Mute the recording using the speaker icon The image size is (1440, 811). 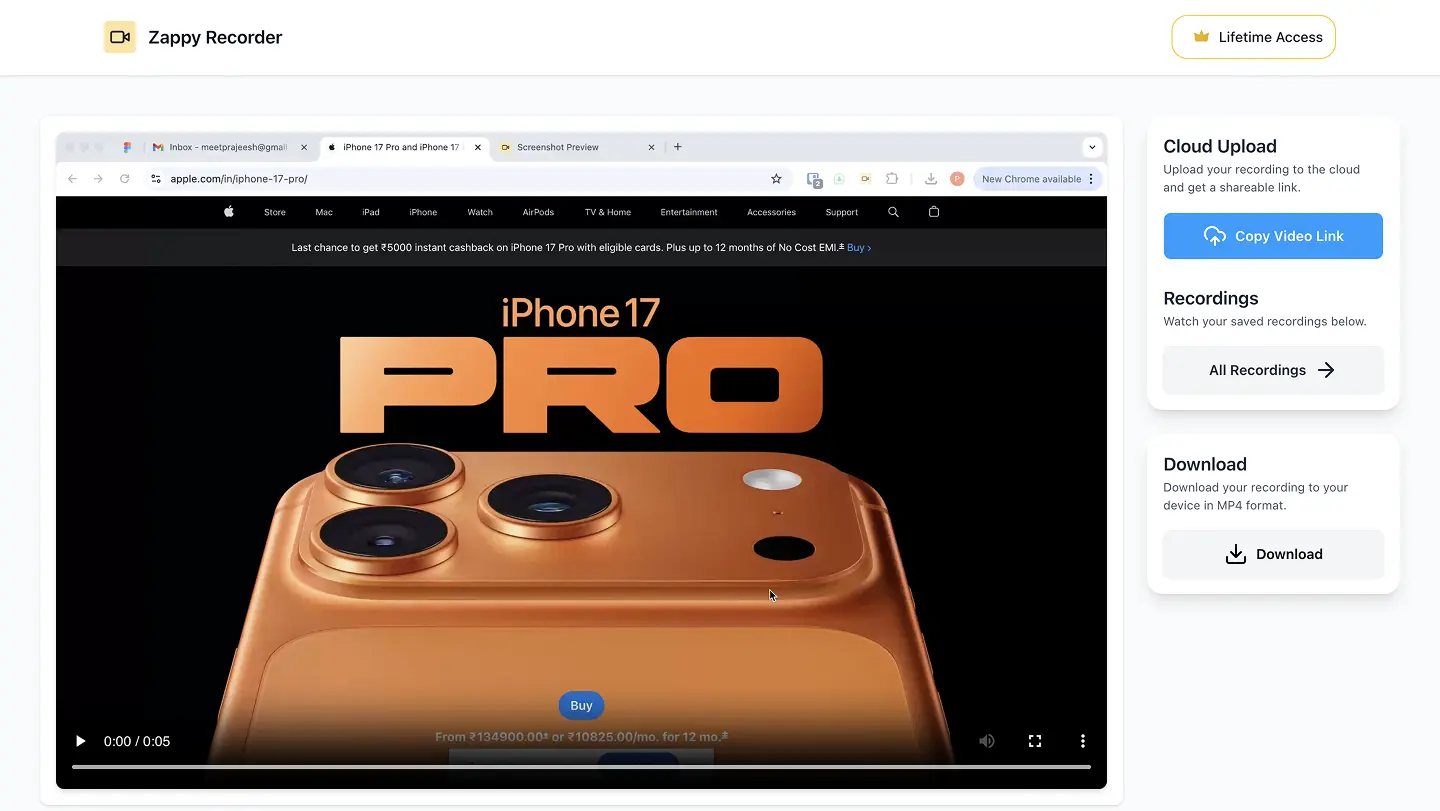click(987, 741)
